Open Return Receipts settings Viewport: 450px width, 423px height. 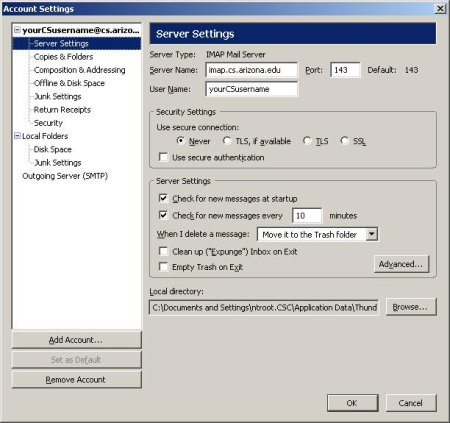62,110
